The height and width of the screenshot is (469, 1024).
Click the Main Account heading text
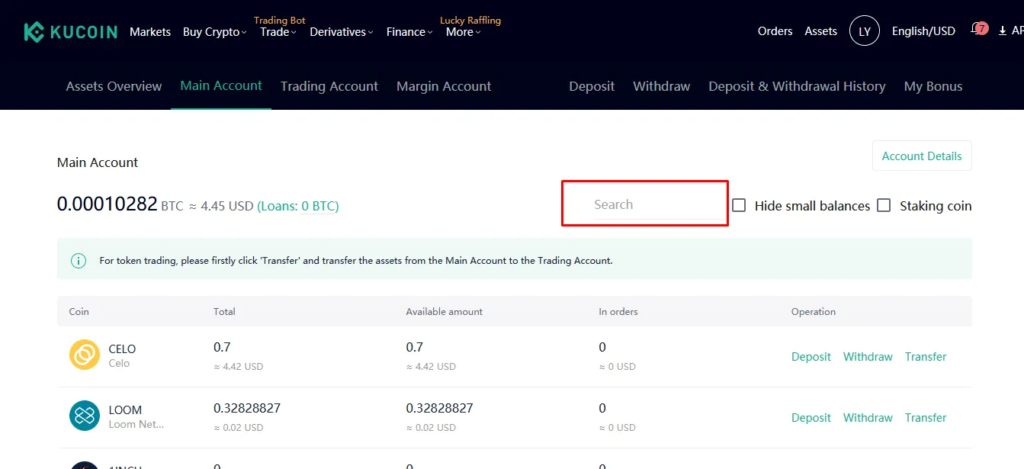pyautogui.click(x=97, y=163)
